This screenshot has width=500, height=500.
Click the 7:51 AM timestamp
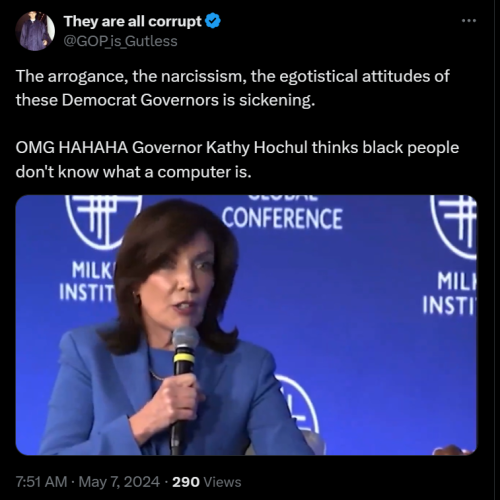(x=41, y=482)
